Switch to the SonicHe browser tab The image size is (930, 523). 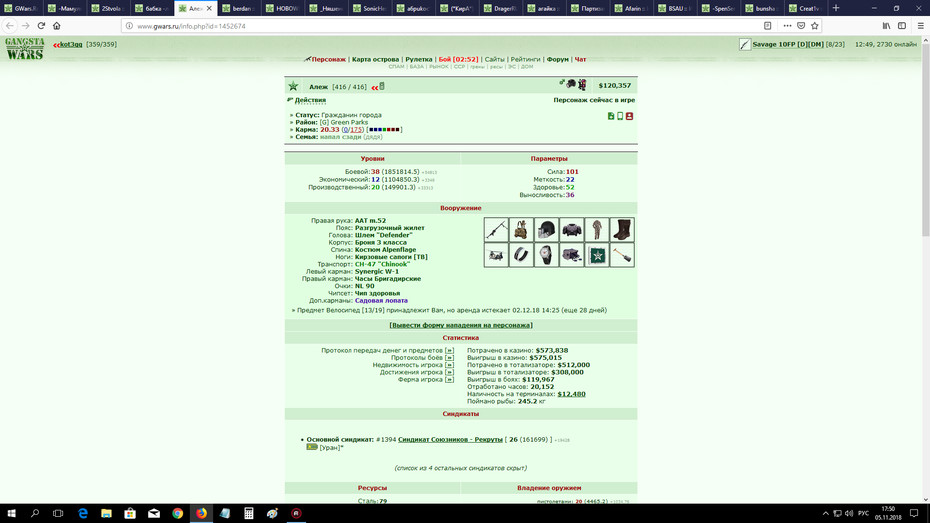tap(371, 8)
